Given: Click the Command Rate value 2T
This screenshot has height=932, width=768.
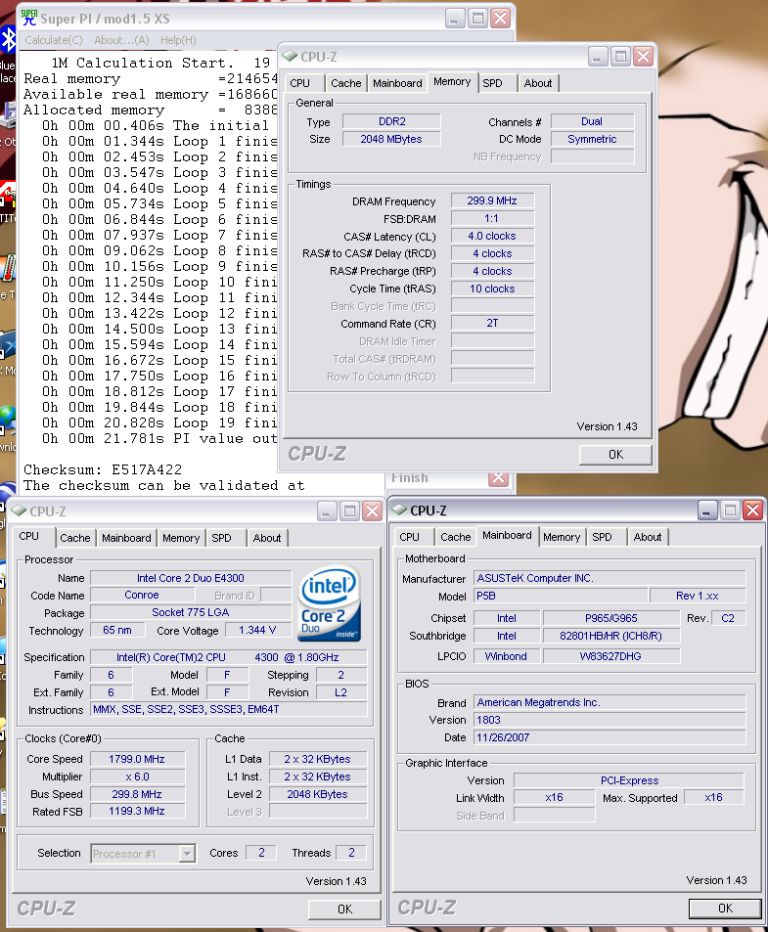Looking at the screenshot, I should click(492, 323).
